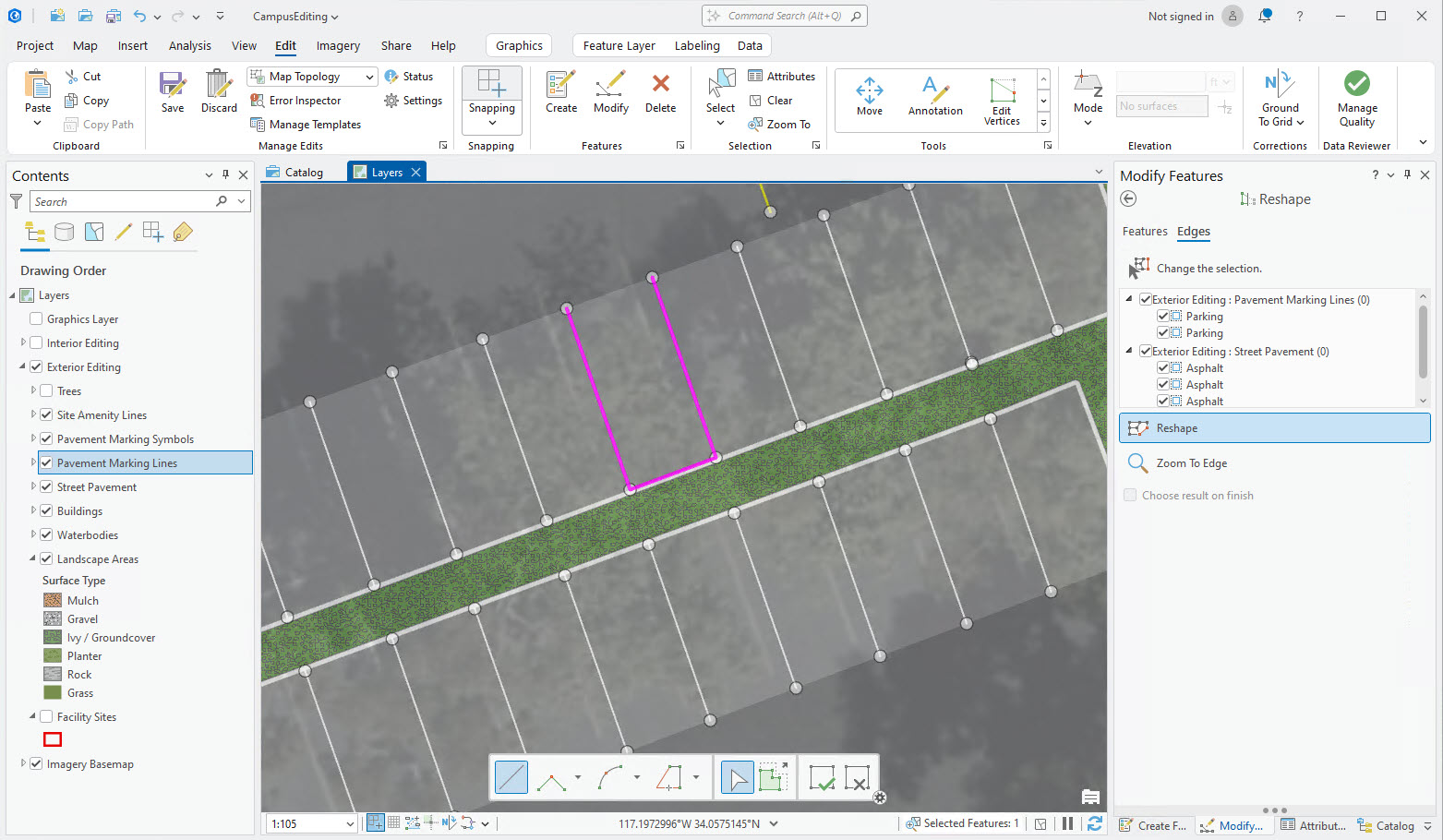Select the Edit Vertices tool
1443x840 pixels.
(x=1002, y=101)
